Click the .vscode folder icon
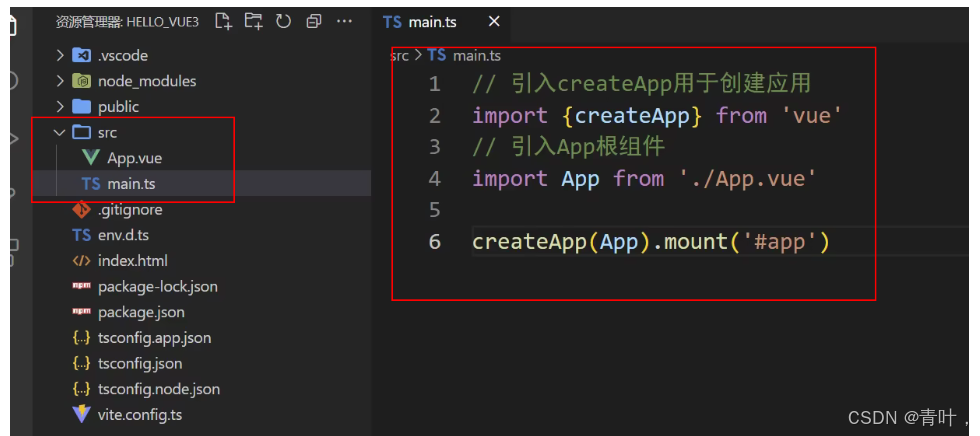The width and height of the screenshot is (980, 436). pyautogui.click(x=82, y=56)
